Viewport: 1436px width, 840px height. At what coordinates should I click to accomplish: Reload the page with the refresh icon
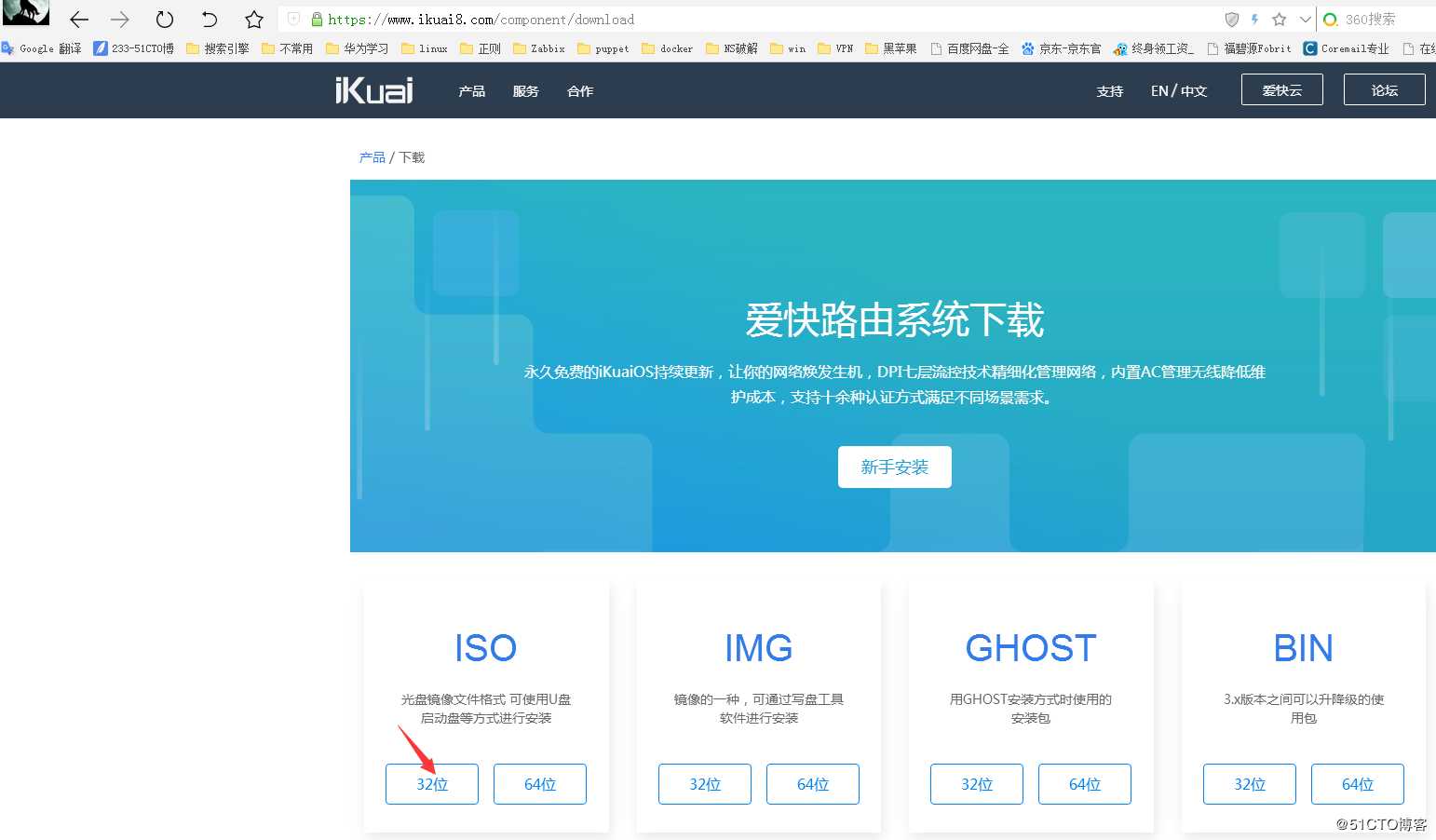pyautogui.click(x=165, y=20)
